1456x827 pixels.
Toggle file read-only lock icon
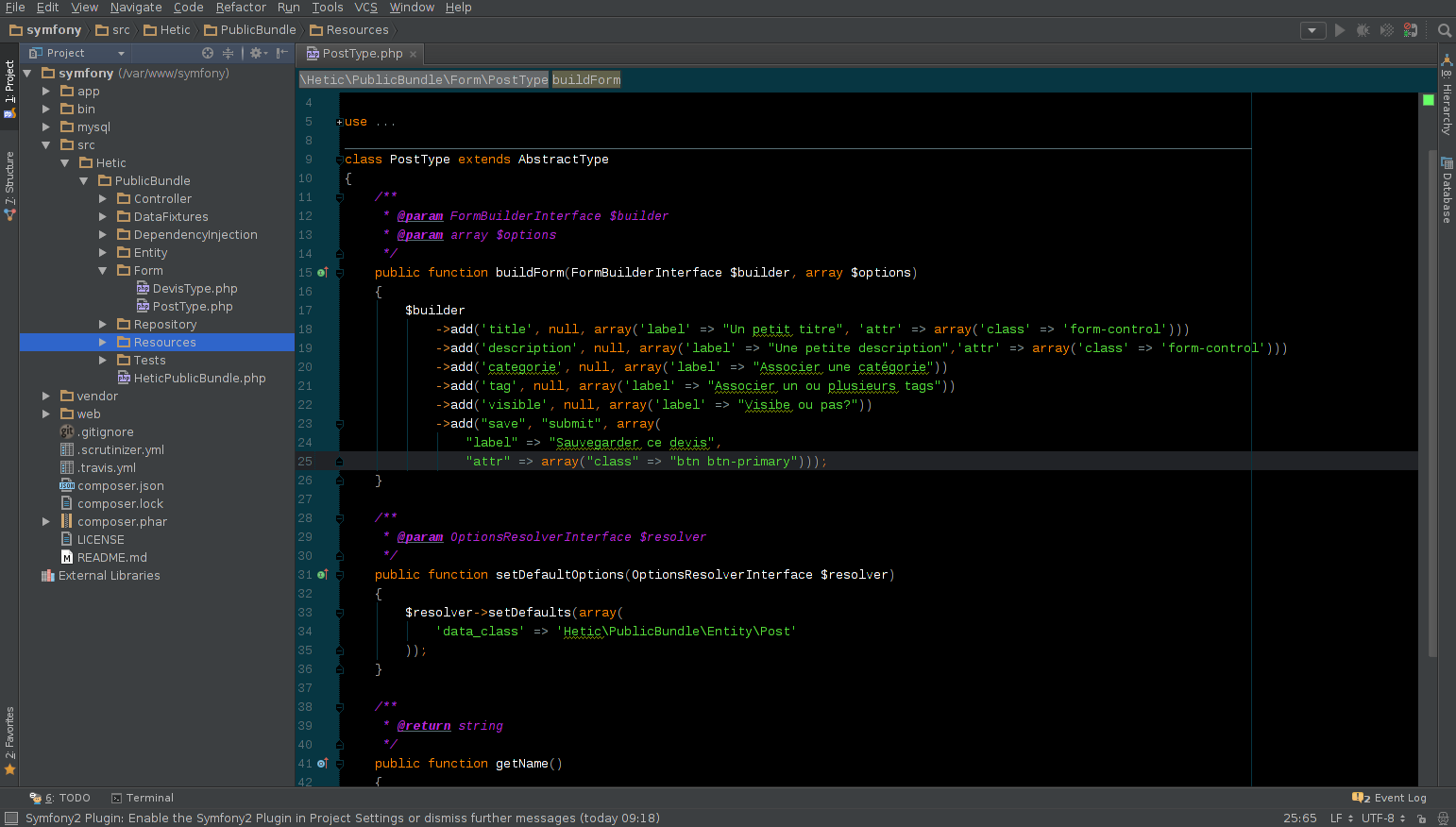coord(1421,819)
